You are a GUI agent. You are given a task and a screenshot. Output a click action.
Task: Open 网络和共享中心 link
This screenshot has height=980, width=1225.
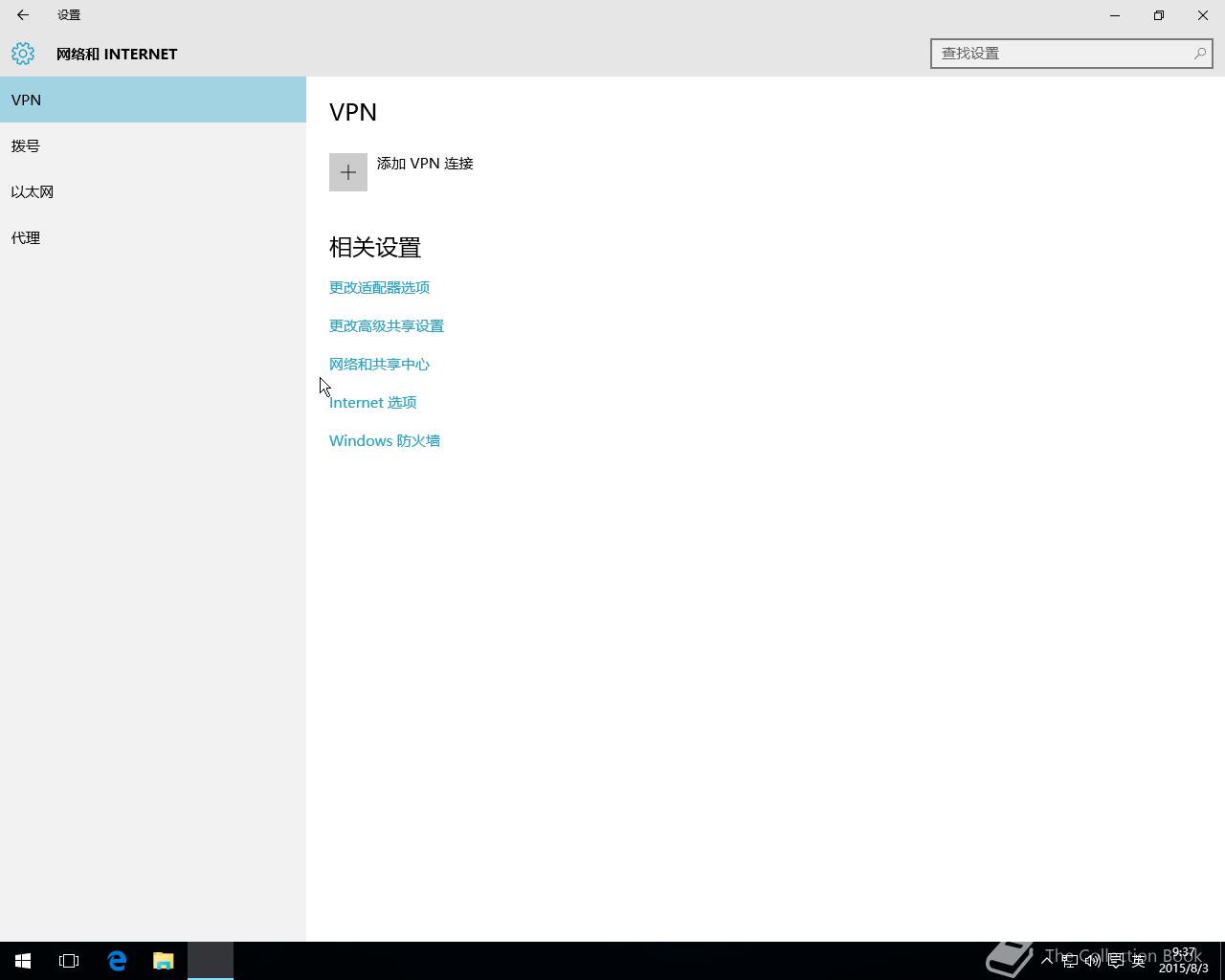click(379, 364)
